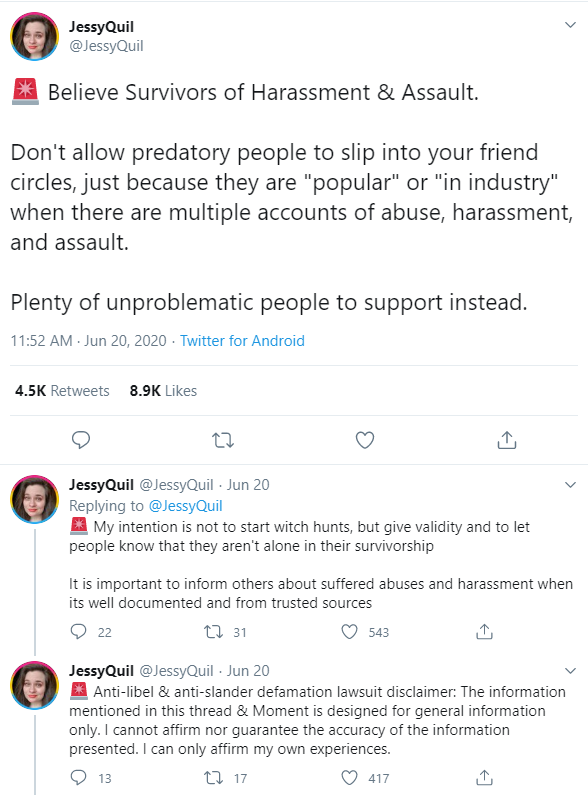Reply to disclaimer tweet with 13 replies

(x=78, y=777)
